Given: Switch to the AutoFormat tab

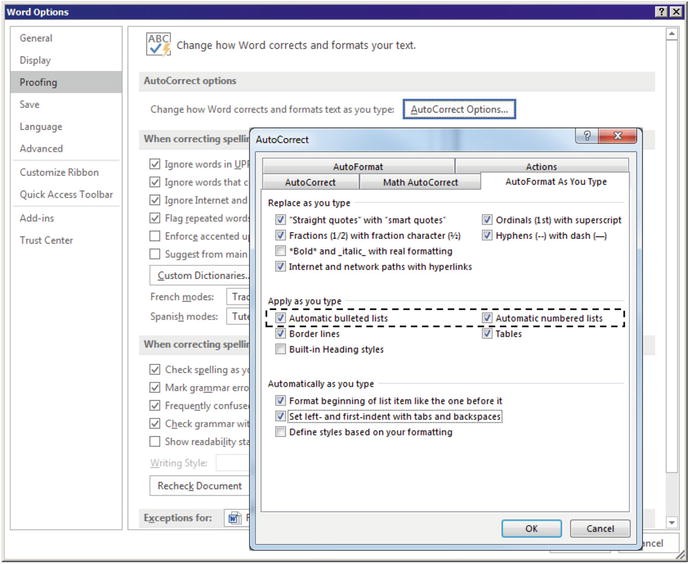Looking at the screenshot, I should click(358, 166).
